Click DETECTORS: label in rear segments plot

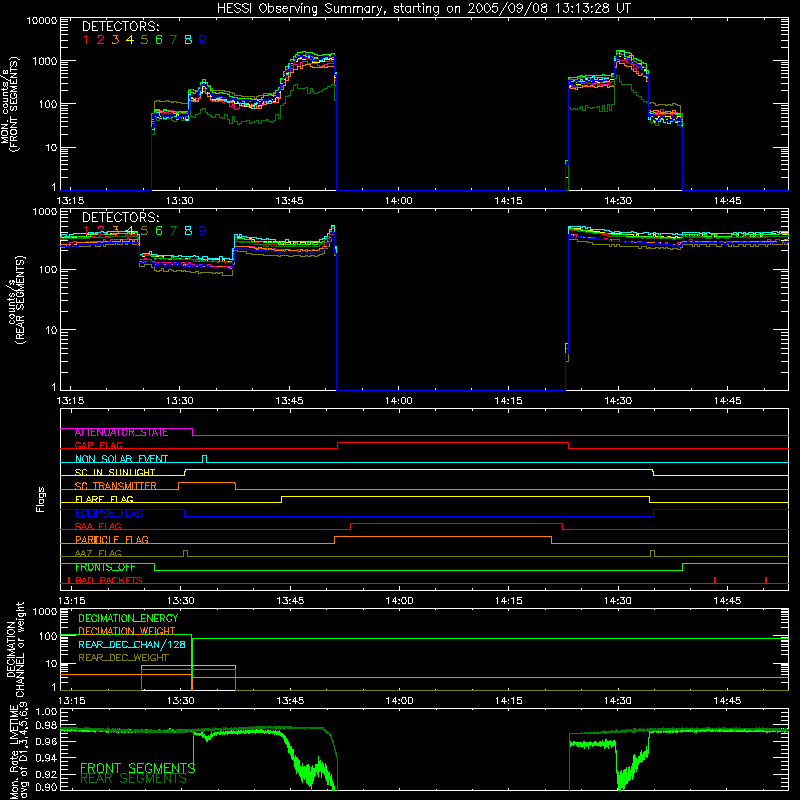120,217
